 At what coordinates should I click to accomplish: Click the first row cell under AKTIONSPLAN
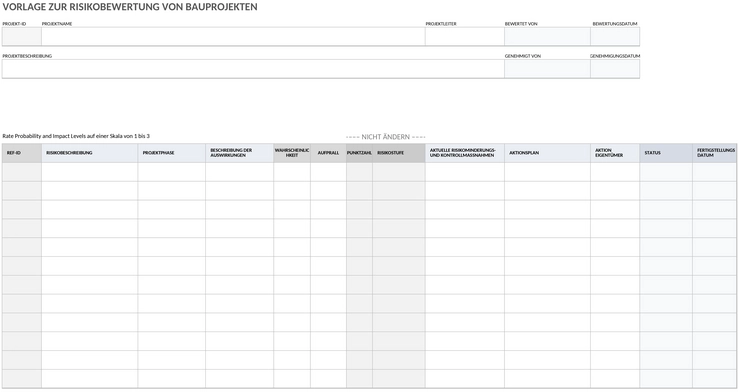[x=547, y=172]
